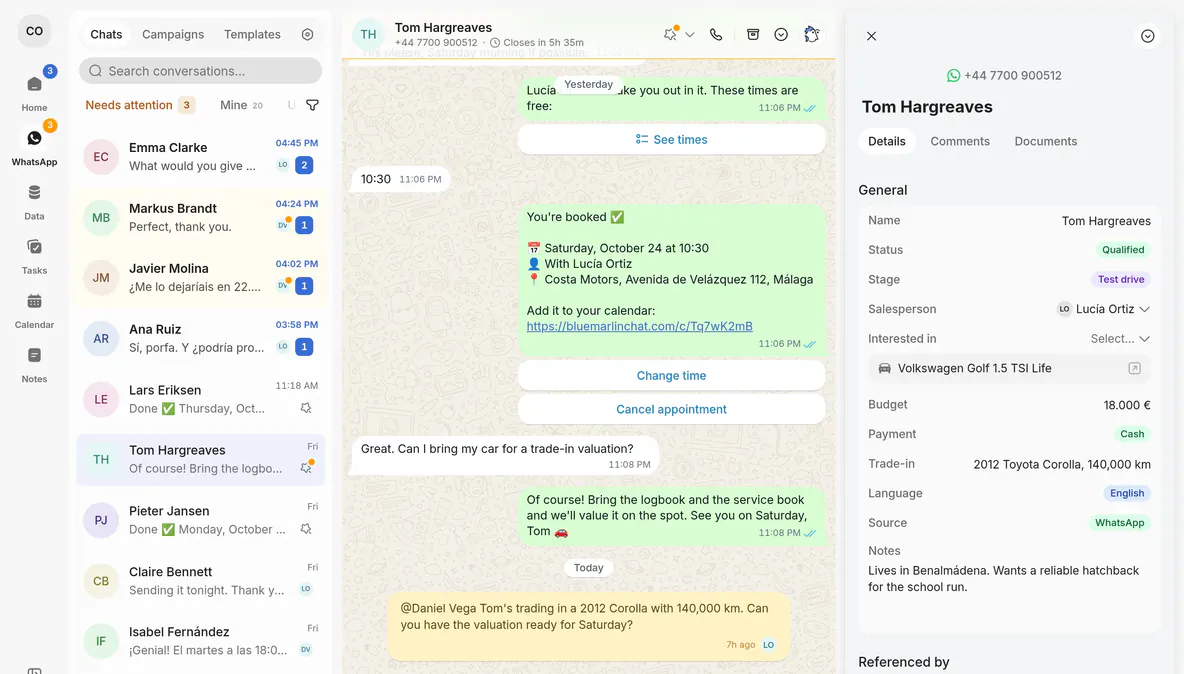Edit the Notes text about Benalmádena
The height and width of the screenshot is (674, 1184).
point(1003,579)
